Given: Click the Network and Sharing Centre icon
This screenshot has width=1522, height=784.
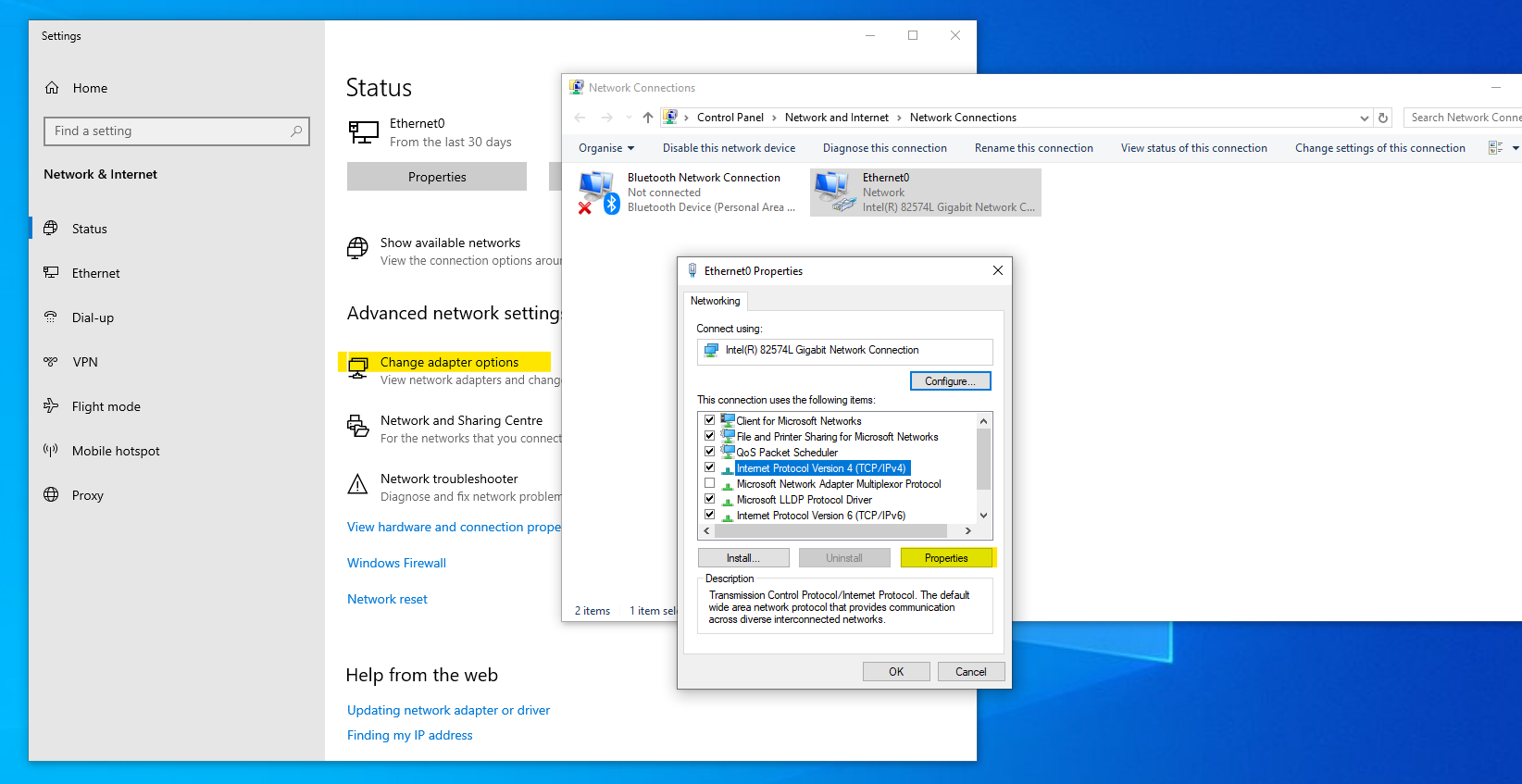Looking at the screenshot, I should (357, 426).
